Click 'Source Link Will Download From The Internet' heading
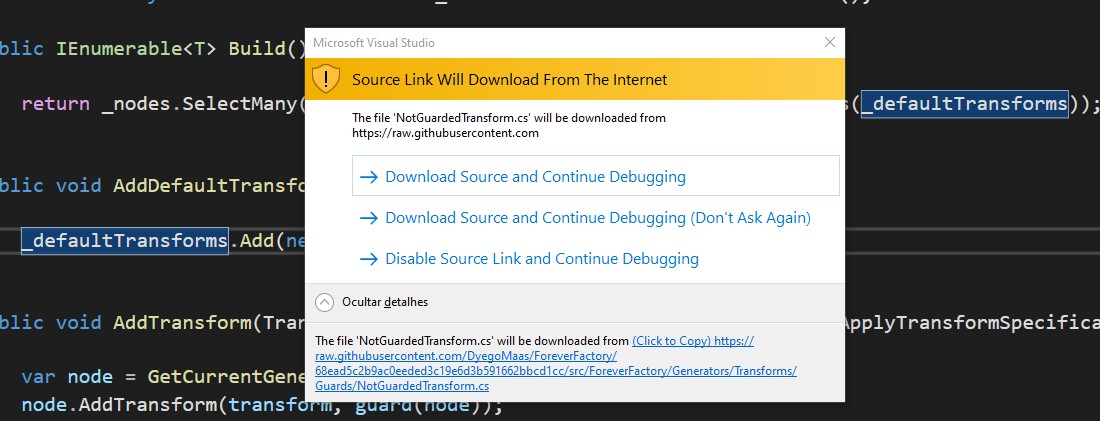Screen dimensions: 1100x421 tap(509, 79)
